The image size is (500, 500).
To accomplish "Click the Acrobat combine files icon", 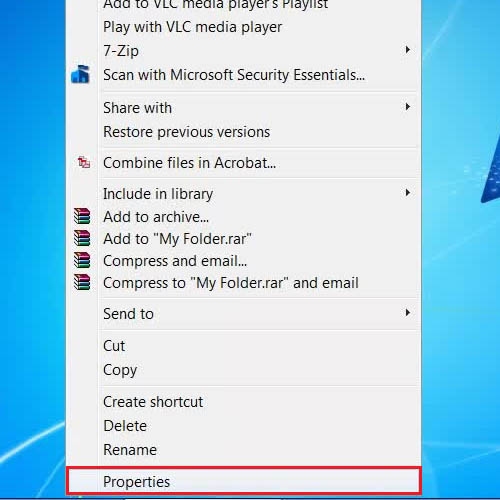I will tap(84, 163).
